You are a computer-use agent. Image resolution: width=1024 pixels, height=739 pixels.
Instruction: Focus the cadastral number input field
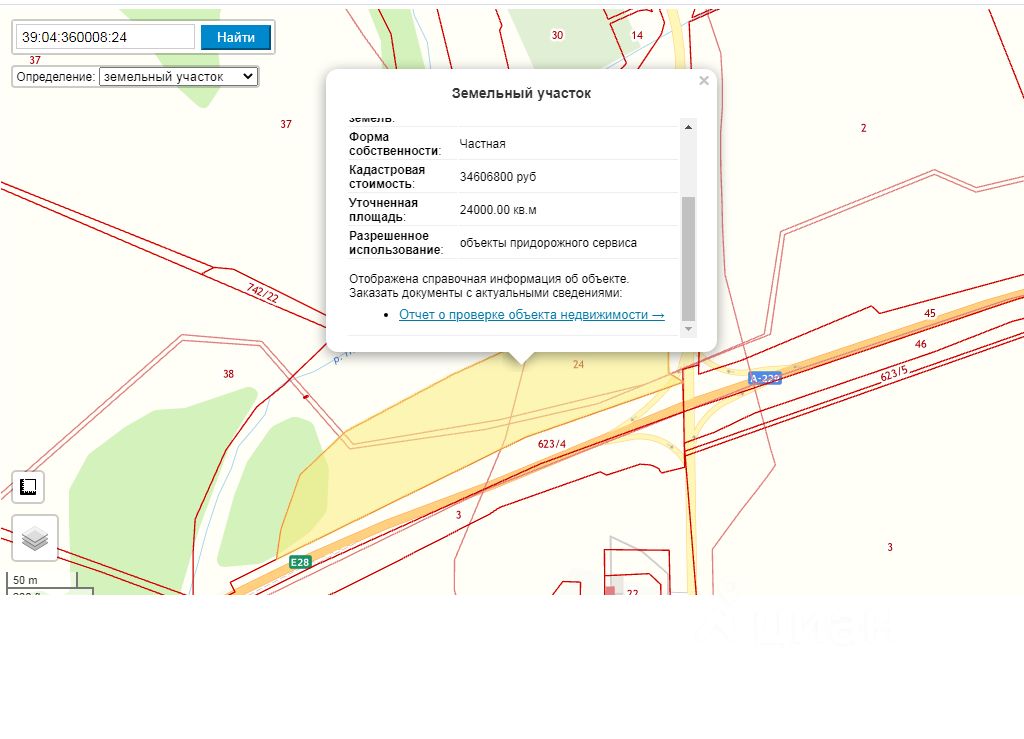[105, 37]
